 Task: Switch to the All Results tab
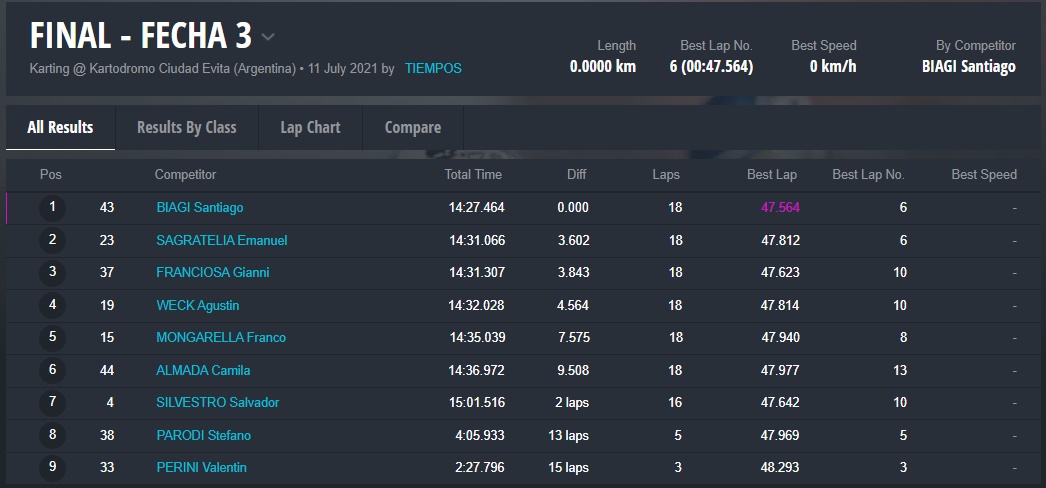point(60,127)
